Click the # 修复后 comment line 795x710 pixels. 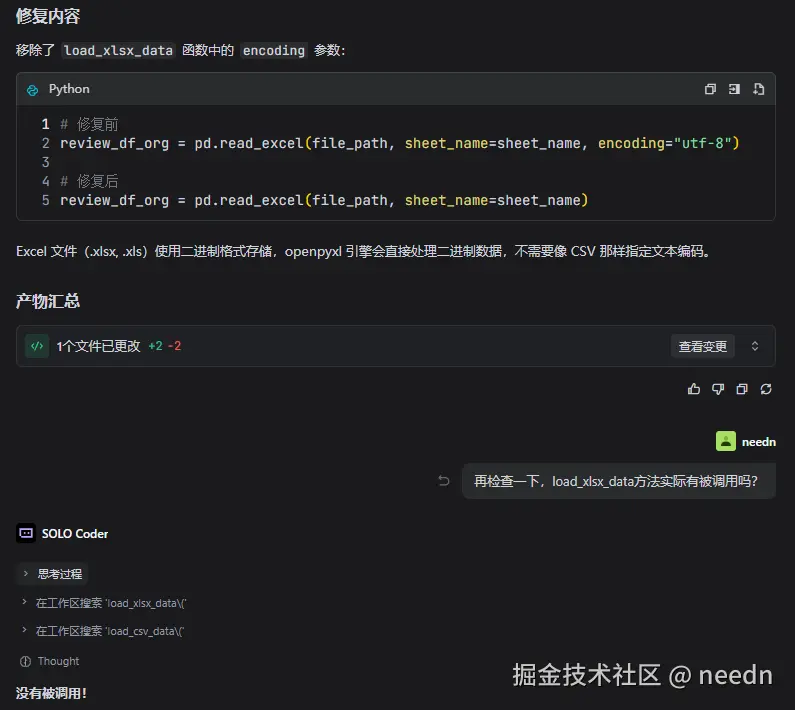tap(89, 181)
